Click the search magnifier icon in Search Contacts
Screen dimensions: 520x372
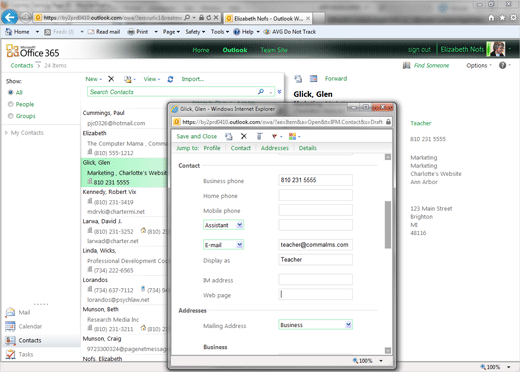click(261, 92)
